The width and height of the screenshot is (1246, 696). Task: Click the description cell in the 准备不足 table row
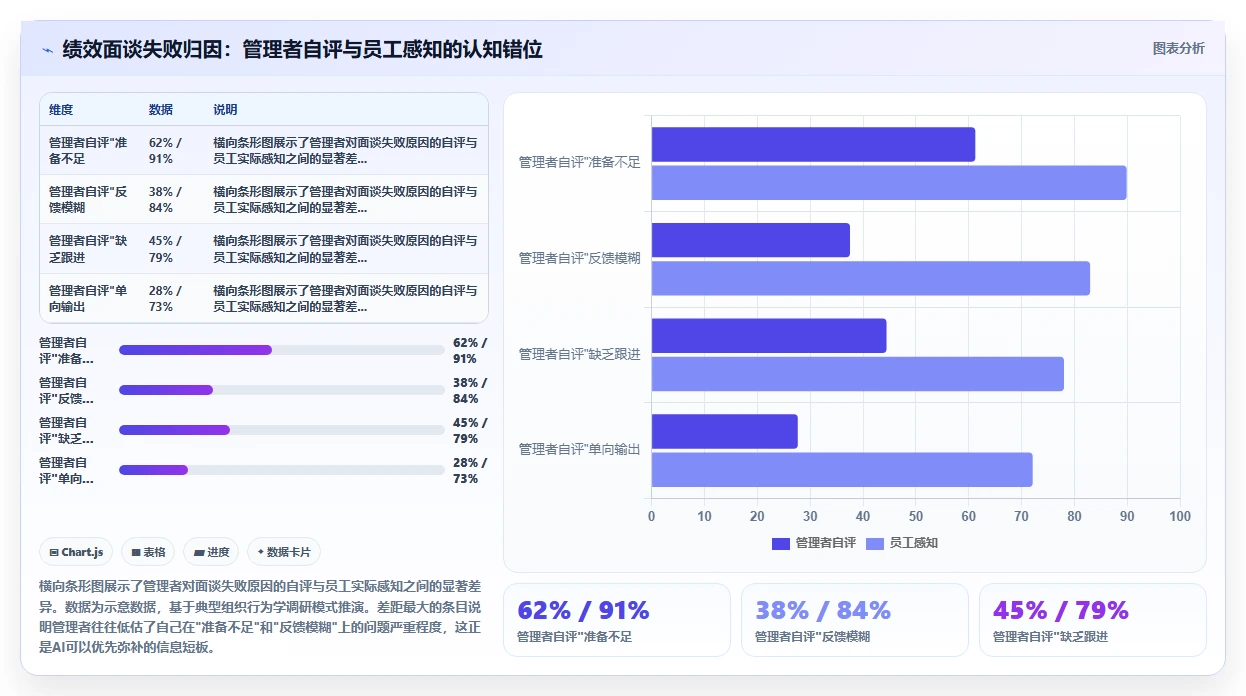[x=345, y=150]
